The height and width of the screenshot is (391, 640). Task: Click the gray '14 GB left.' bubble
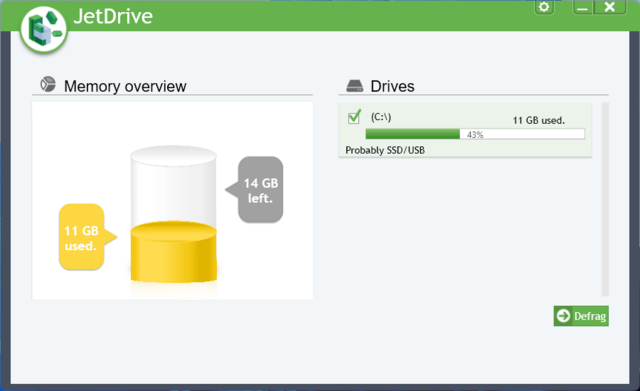click(x=255, y=190)
